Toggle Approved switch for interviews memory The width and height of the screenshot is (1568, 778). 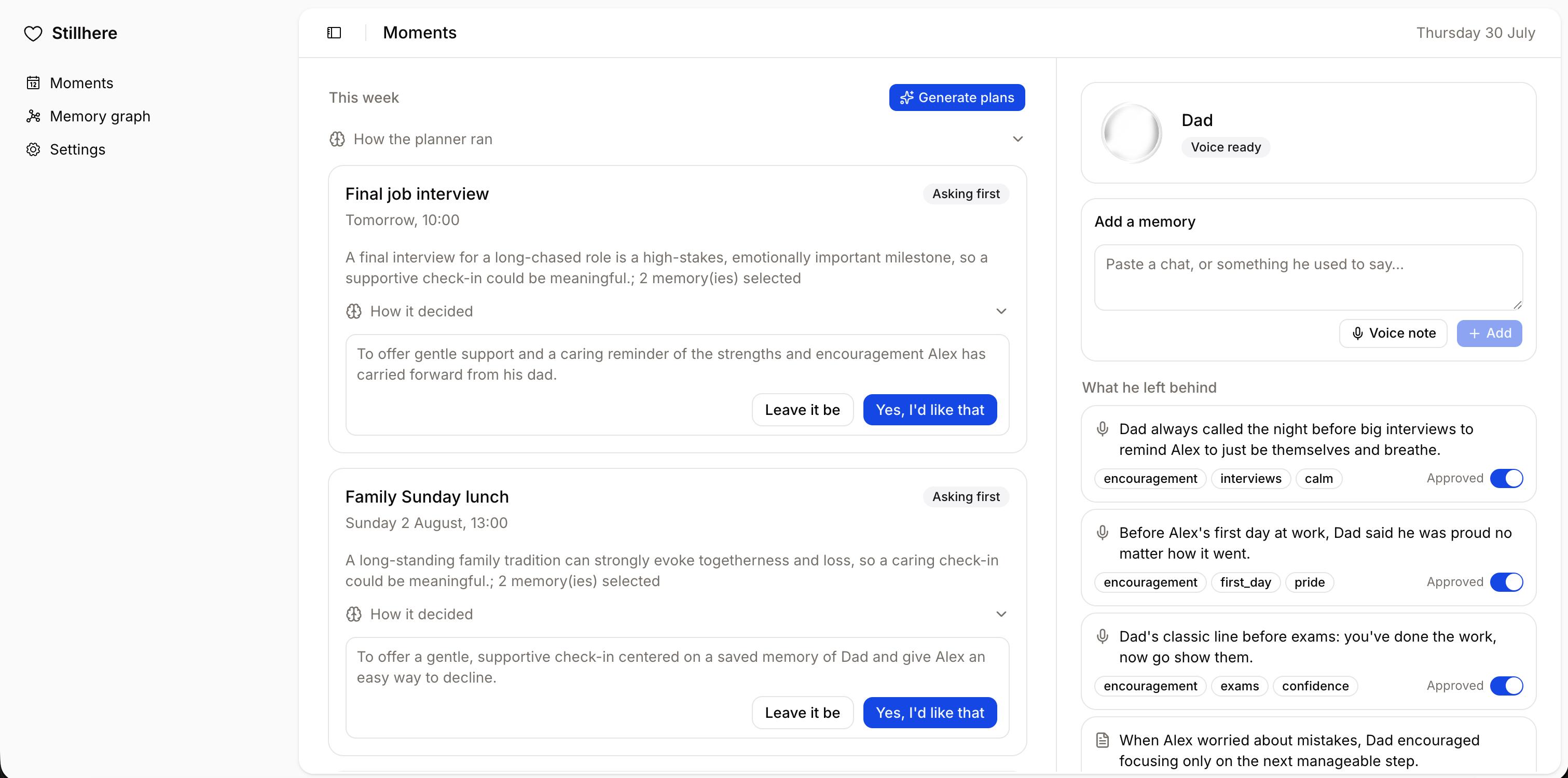click(x=1507, y=479)
